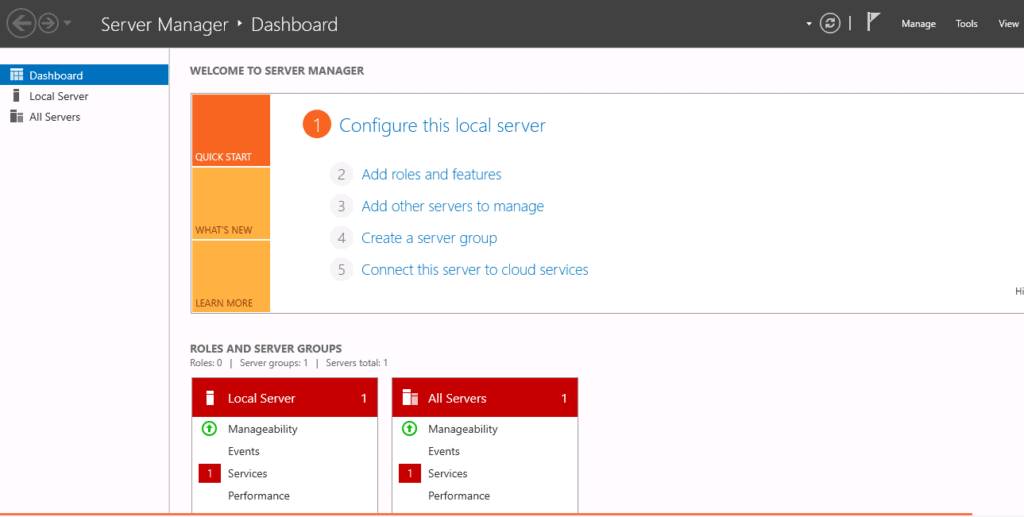1024x517 pixels.
Task: Click the All Servers sidebar icon
Action: 16,117
